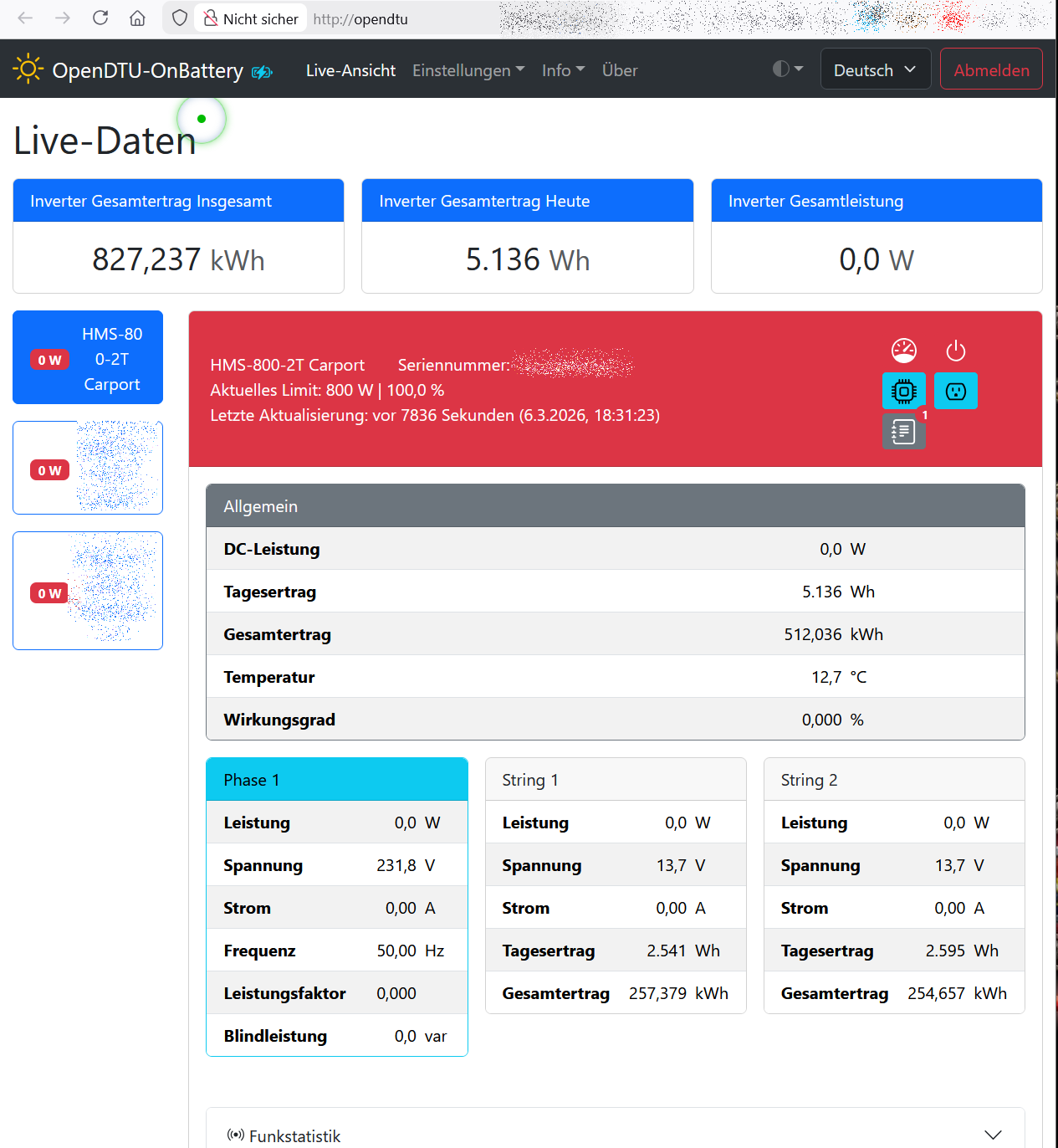Screen dimensions: 1058x1148
Task: Open grid profile via outlet icon
Action: 955,391
